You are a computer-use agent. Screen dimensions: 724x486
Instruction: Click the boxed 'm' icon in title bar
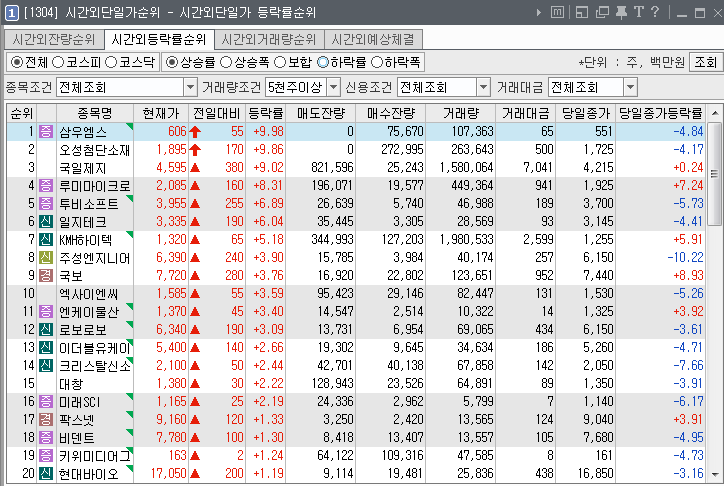tap(557, 12)
